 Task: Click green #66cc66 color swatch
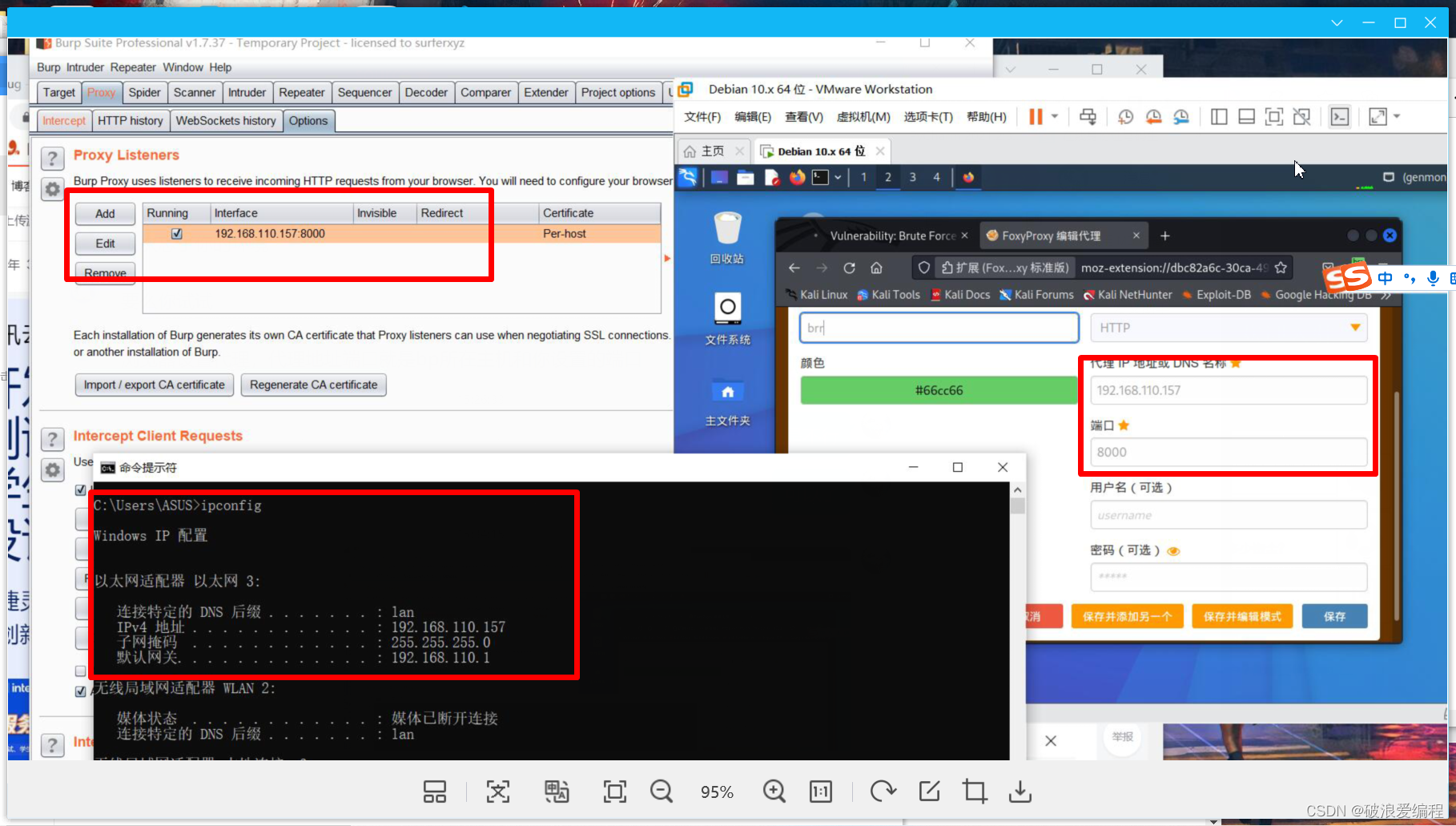[939, 390]
